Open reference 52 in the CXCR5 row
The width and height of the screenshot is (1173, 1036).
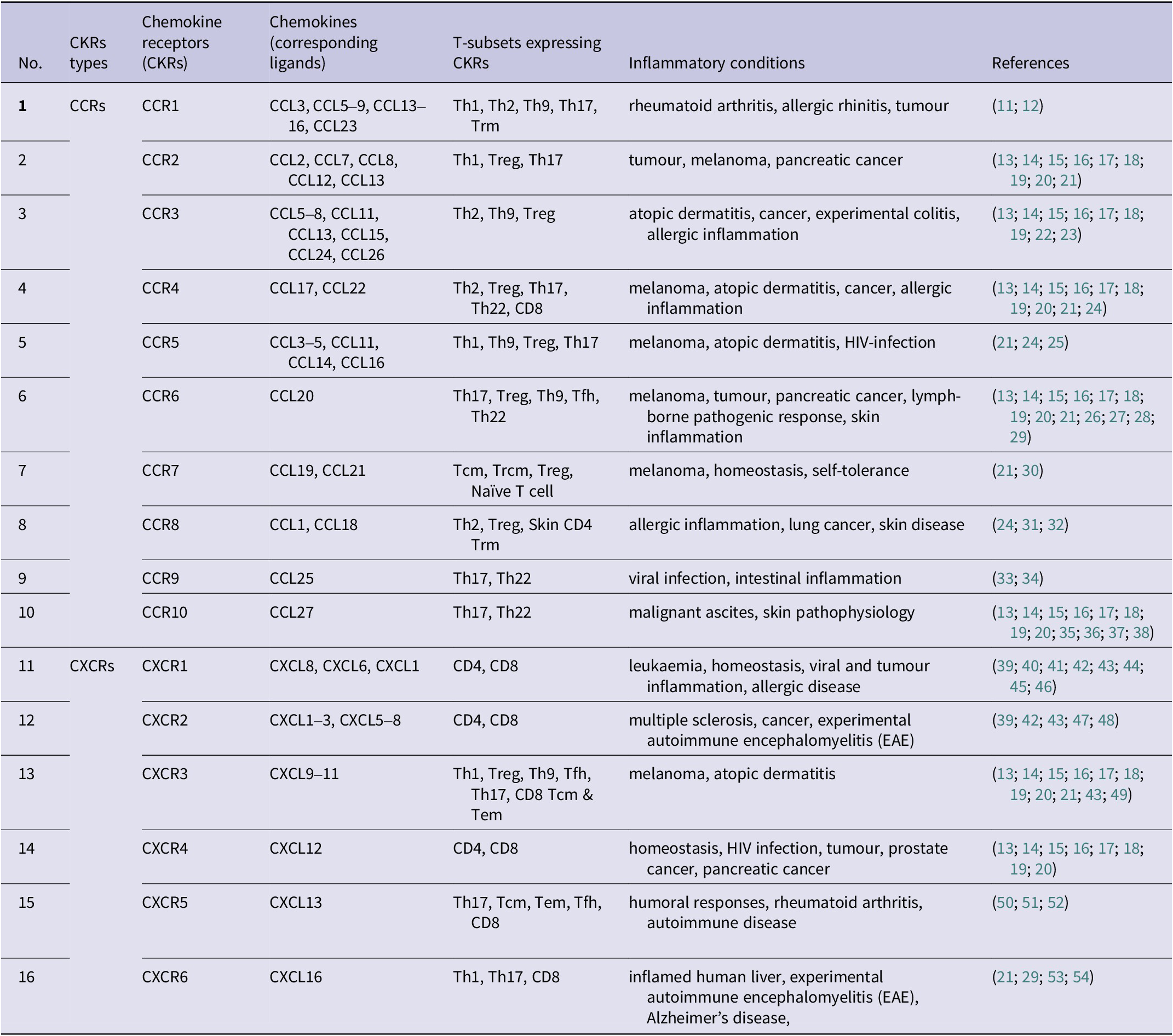[1055, 903]
